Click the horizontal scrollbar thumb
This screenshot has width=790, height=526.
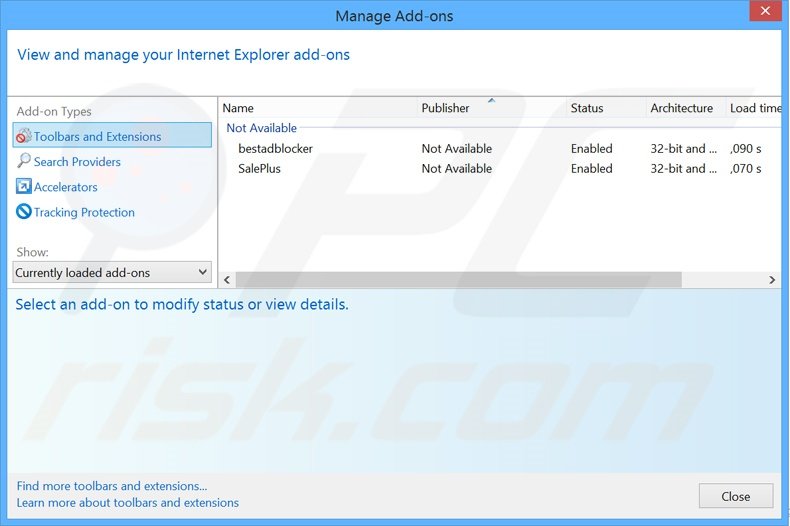click(458, 280)
